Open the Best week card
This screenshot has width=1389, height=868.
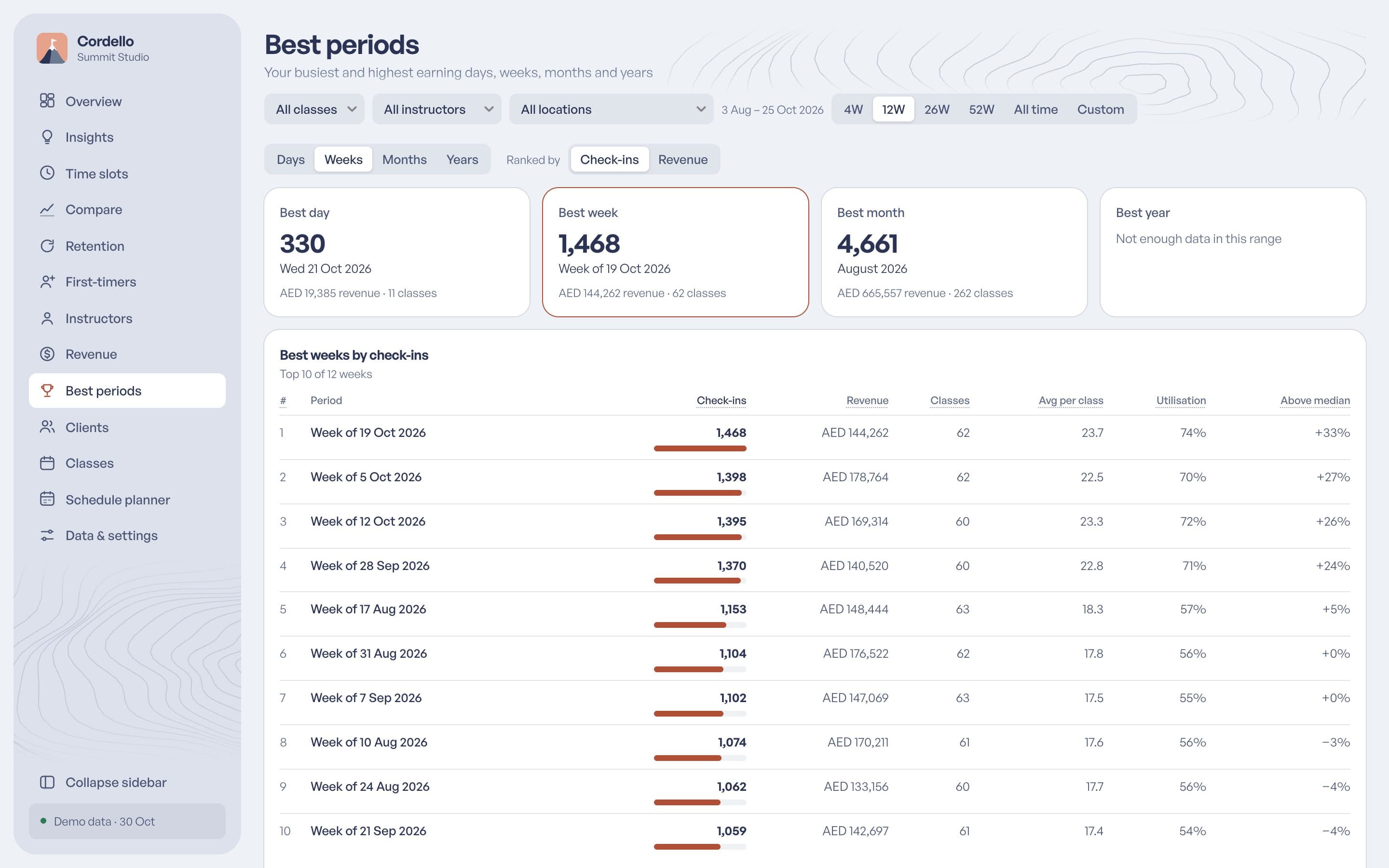pyautogui.click(x=676, y=252)
